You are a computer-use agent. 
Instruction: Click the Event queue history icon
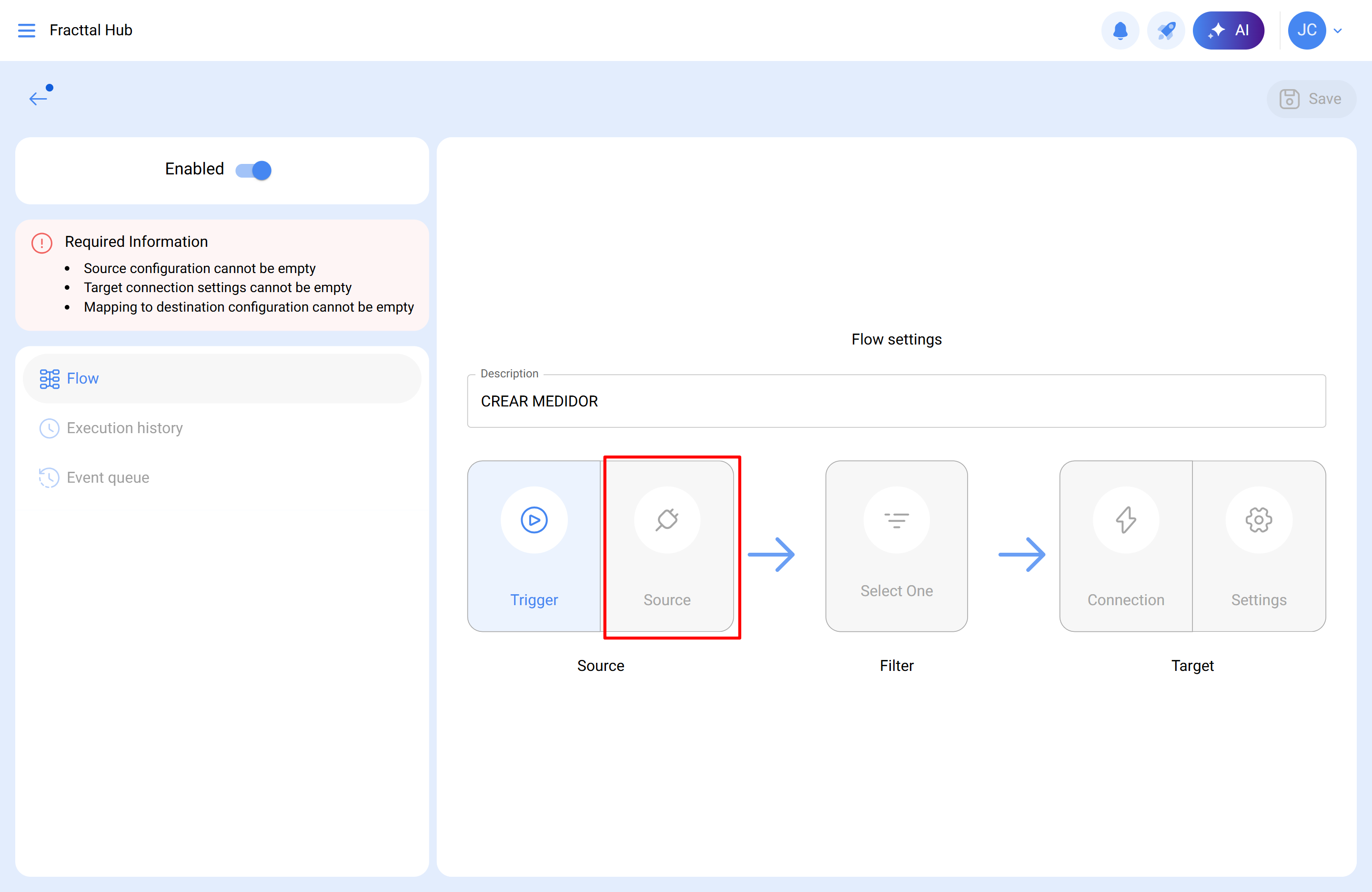[50, 477]
